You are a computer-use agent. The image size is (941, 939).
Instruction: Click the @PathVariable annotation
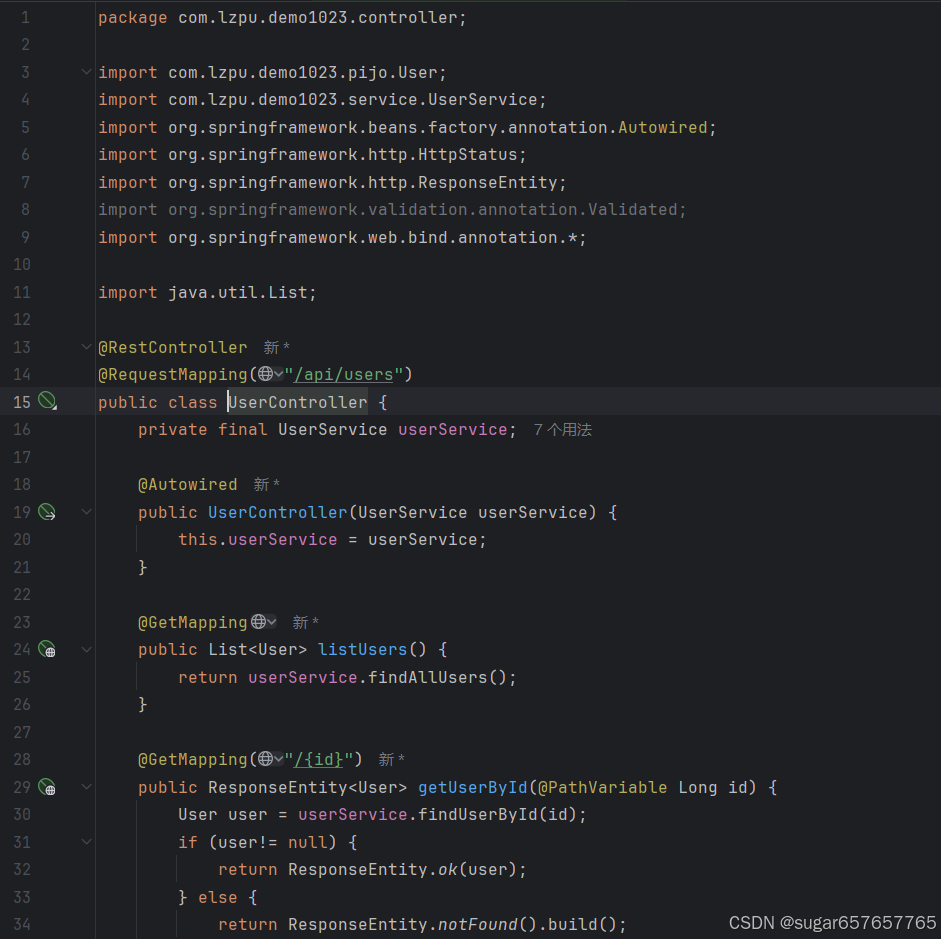pos(603,787)
